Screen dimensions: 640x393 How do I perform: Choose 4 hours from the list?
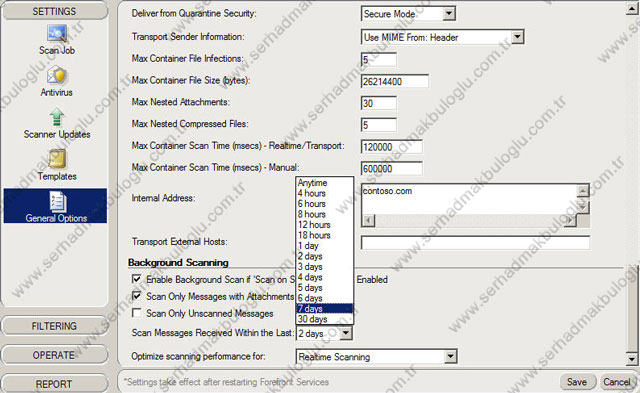click(324, 193)
